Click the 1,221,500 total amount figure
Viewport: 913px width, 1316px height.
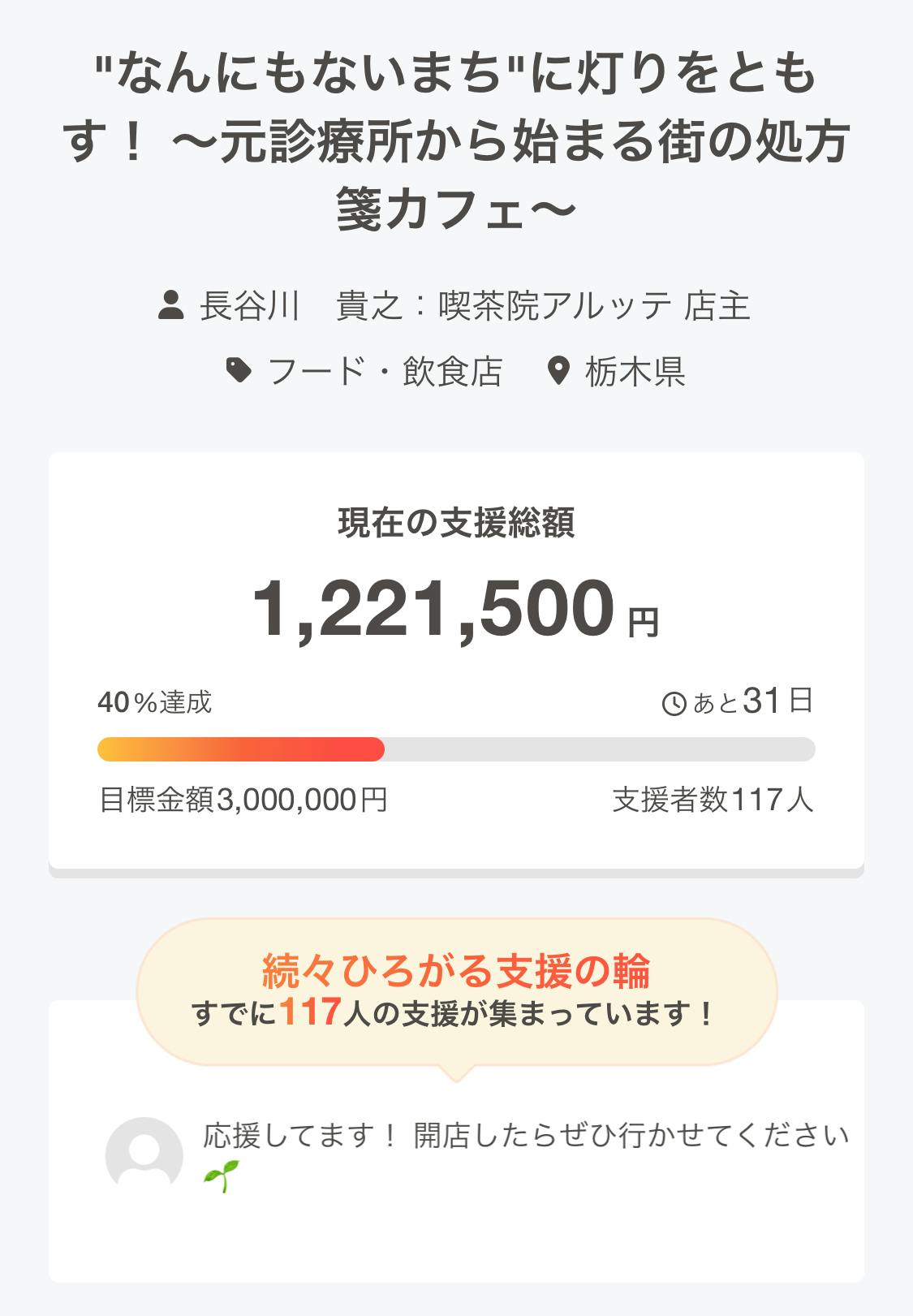(x=433, y=608)
